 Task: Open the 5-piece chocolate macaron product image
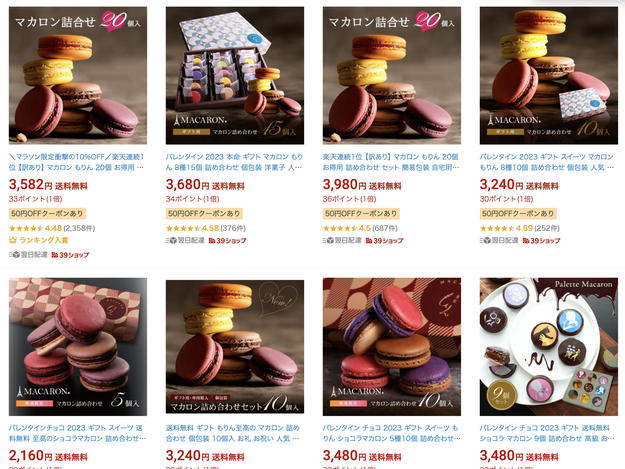pyautogui.click(x=78, y=347)
